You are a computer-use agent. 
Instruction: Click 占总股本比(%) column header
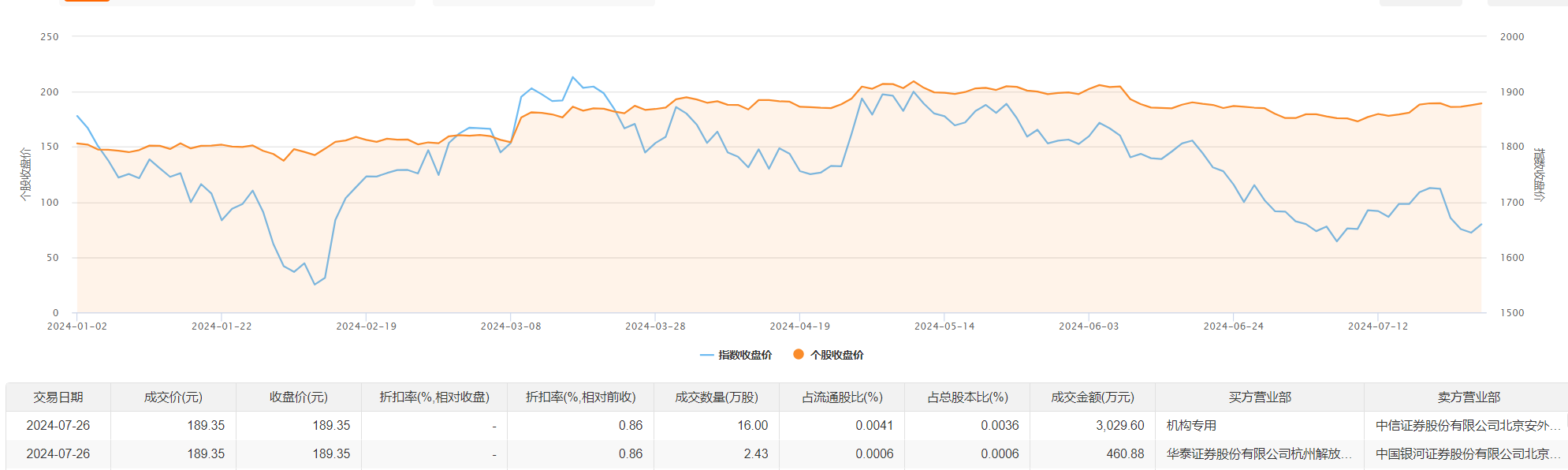967,397
